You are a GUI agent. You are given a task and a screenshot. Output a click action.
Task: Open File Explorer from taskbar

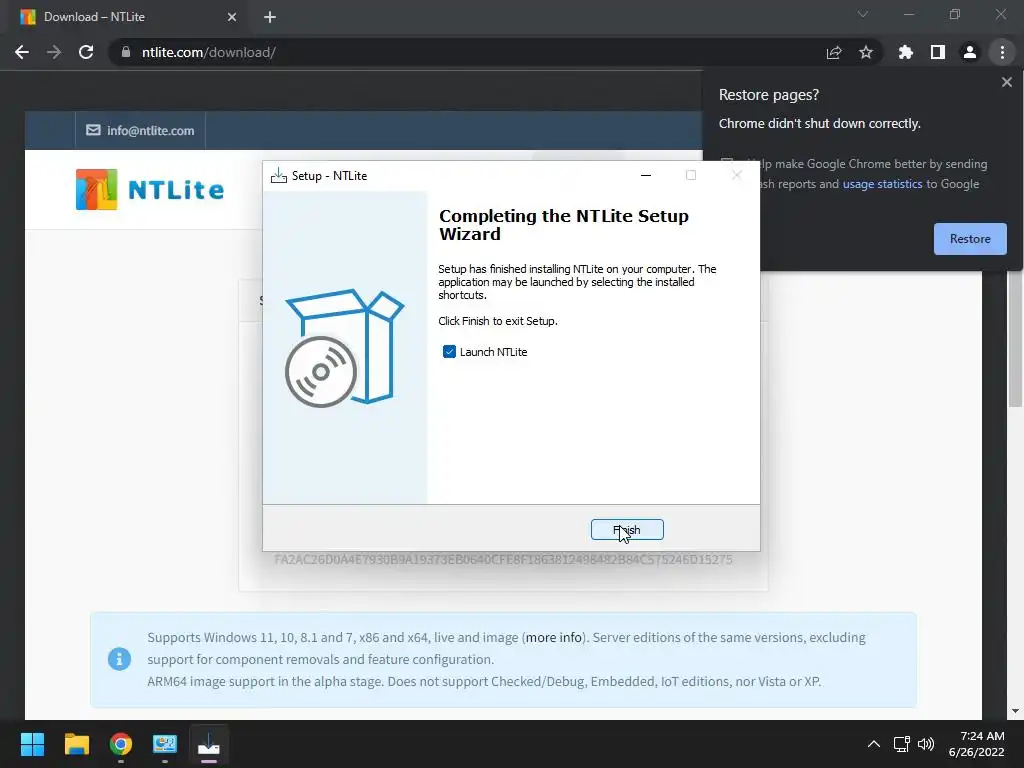(x=76, y=744)
